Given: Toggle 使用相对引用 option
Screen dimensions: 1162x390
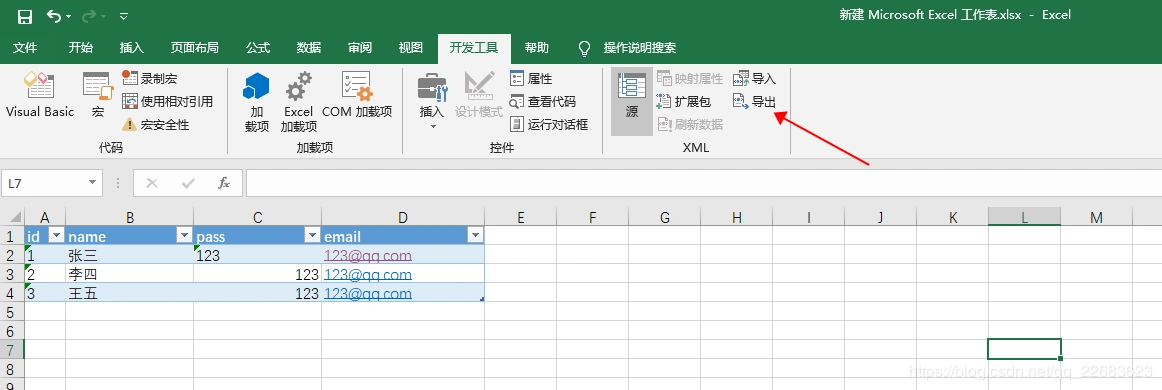Looking at the screenshot, I should (167, 102).
